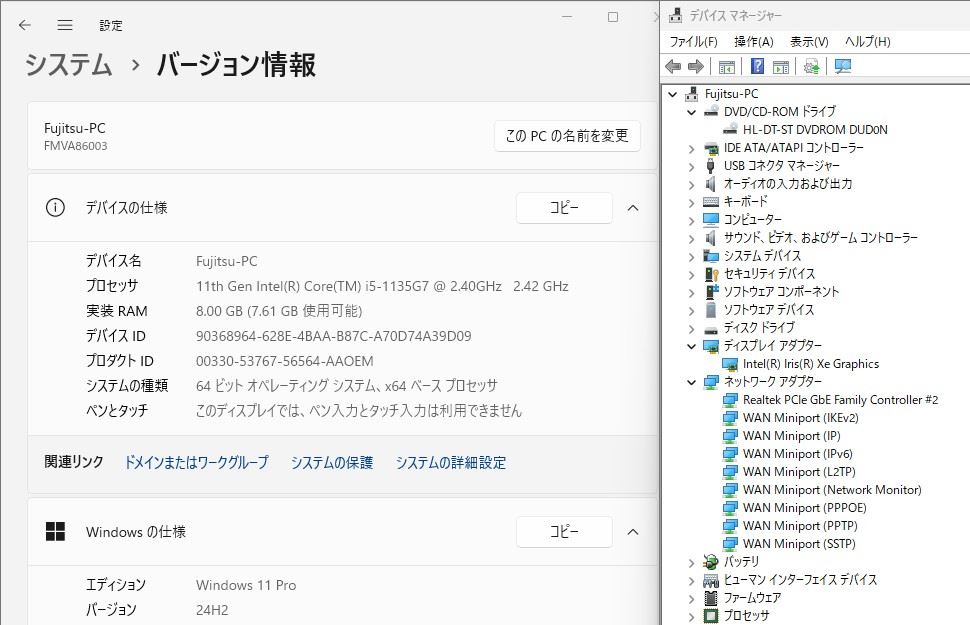Click the Forward navigation arrow in Device Manager

695,66
